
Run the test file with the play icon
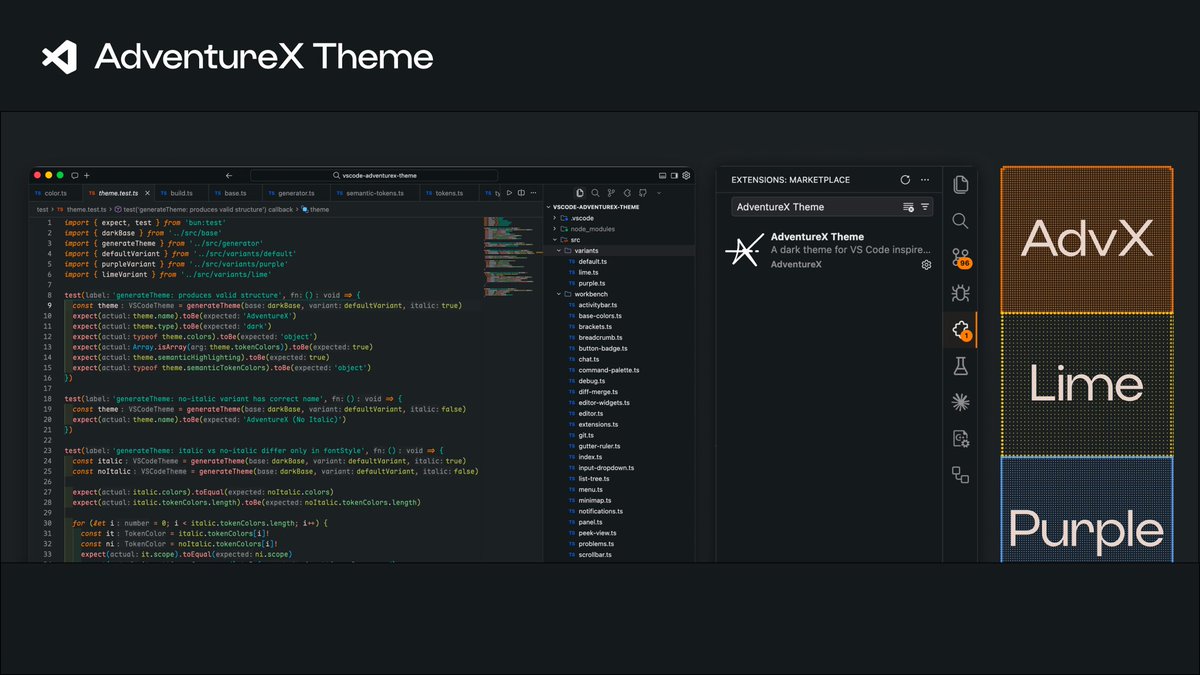[509, 193]
